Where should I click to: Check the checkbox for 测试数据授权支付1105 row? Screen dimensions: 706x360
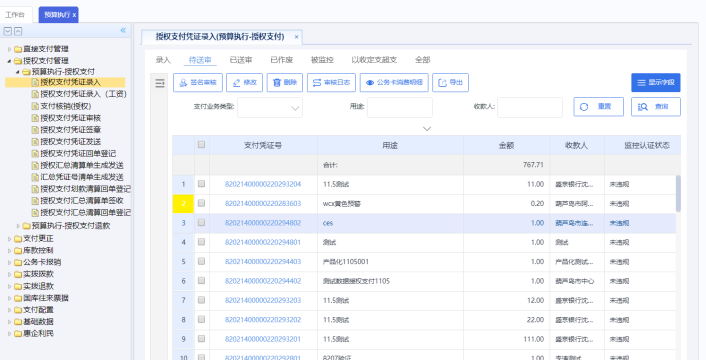201,281
